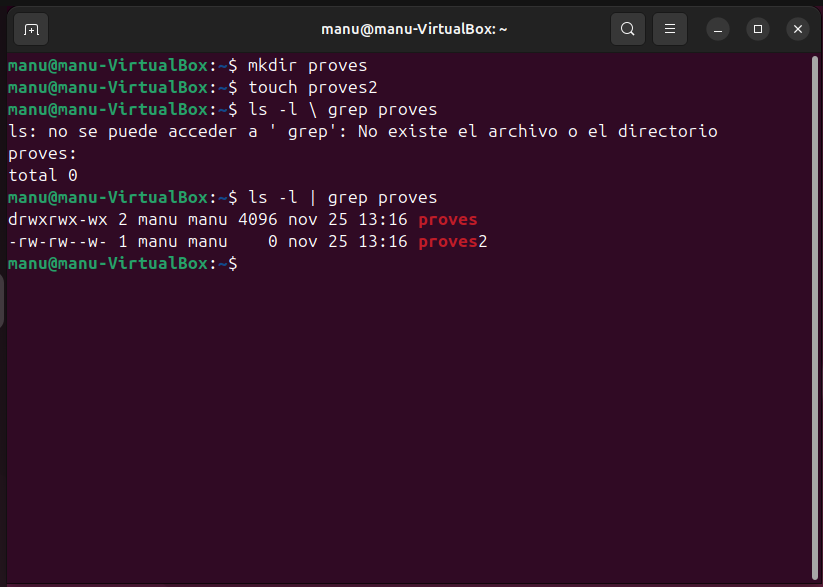Click the 'proves:' output line
The width and height of the screenshot is (823, 587).
click(42, 154)
